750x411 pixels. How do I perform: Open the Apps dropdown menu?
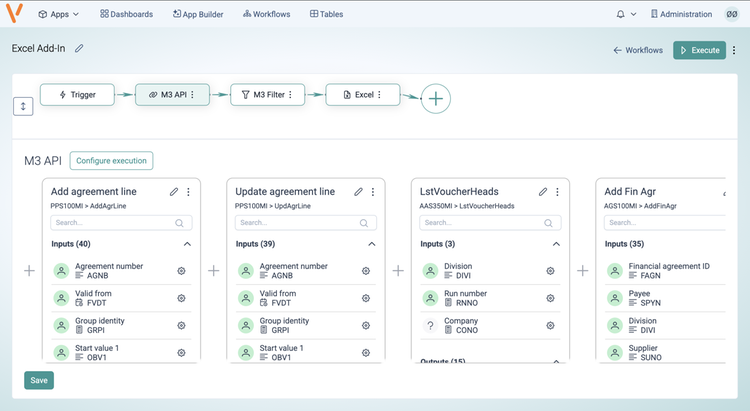[x=58, y=14]
